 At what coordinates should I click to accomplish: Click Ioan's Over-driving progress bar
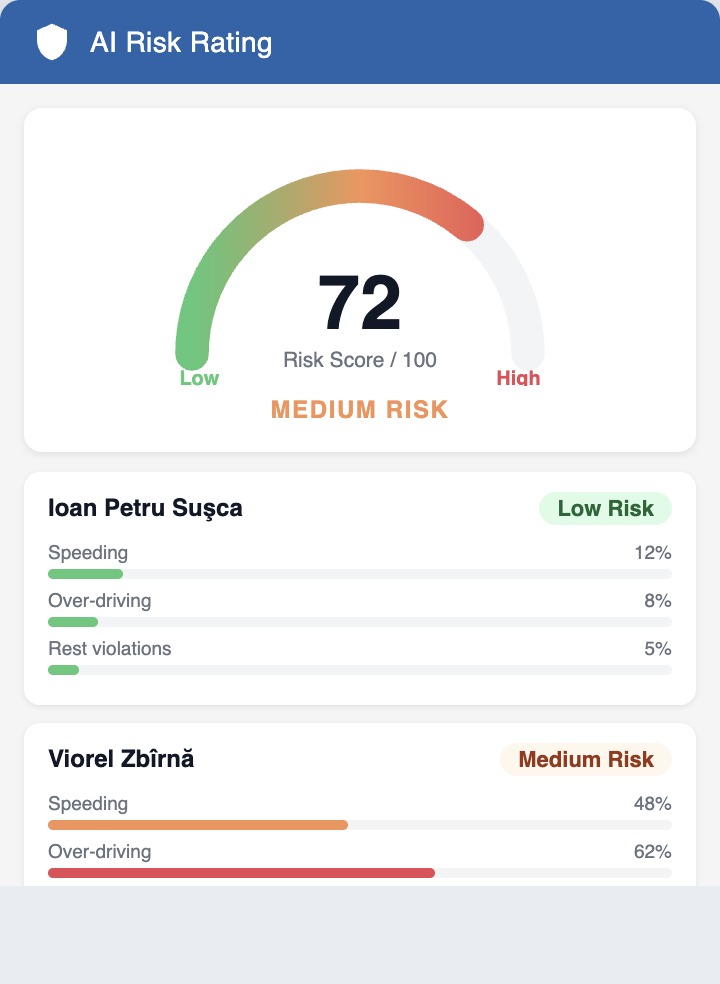[x=360, y=622]
